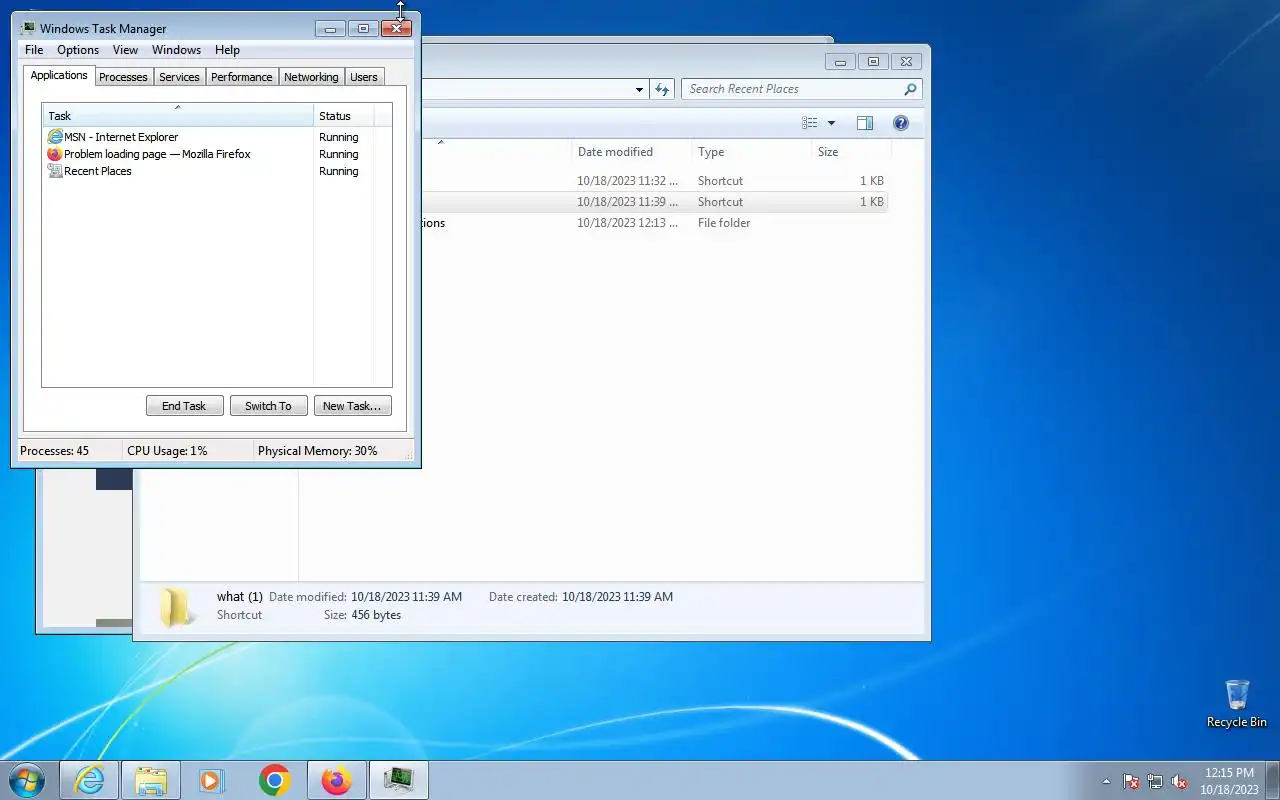Viewport: 1280px width, 800px height.
Task: Close the Windows Task Manager window
Action: pyautogui.click(x=396, y=28)
